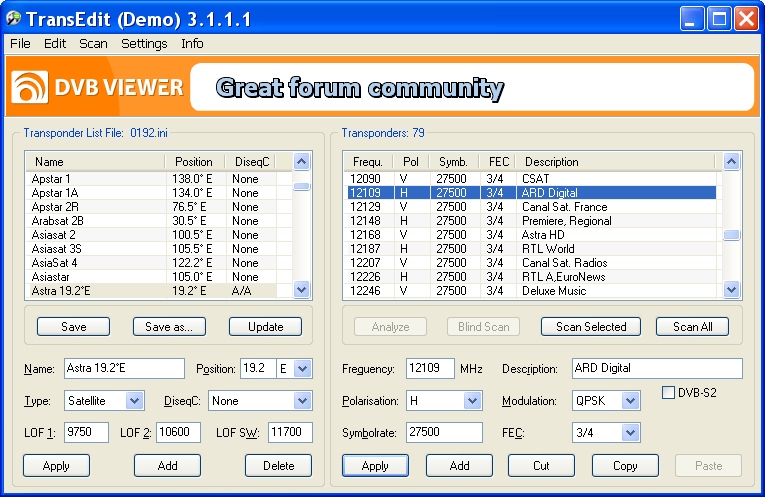
Task: Open the Info menu
Action: pyautogui.click(x=192, y=43)
